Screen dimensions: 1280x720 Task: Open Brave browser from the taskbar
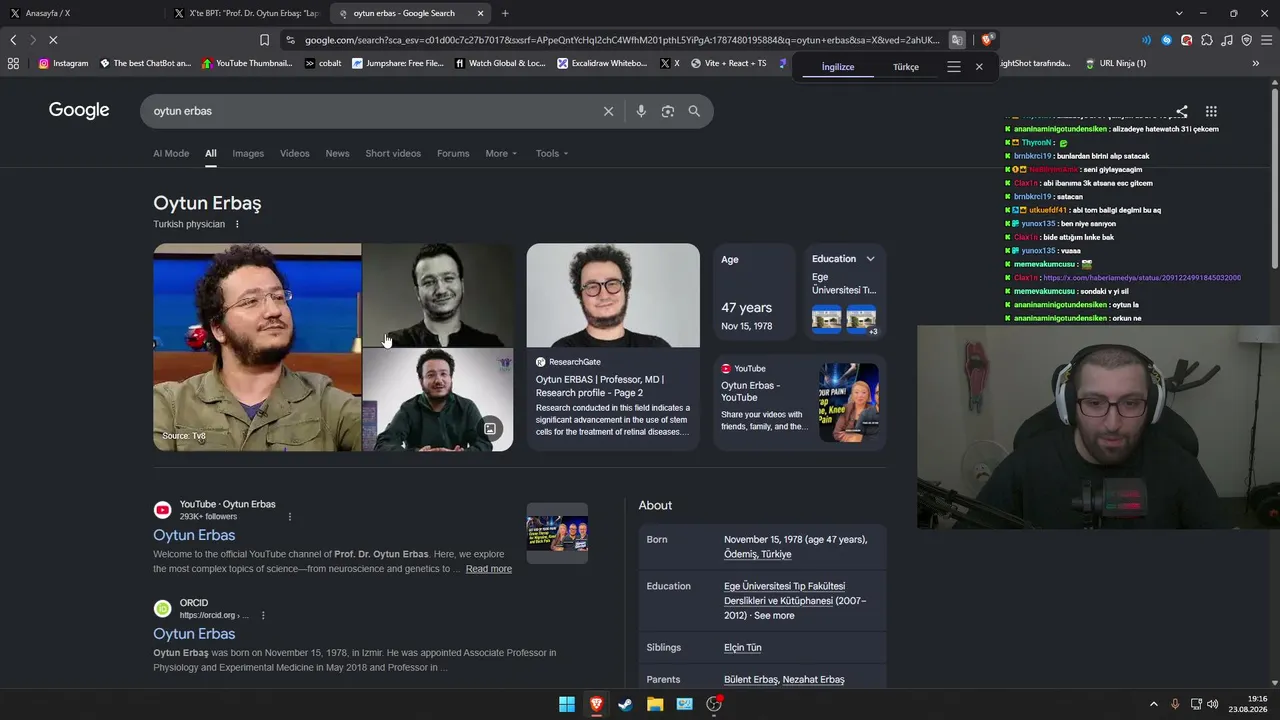[x=596, y=704]
